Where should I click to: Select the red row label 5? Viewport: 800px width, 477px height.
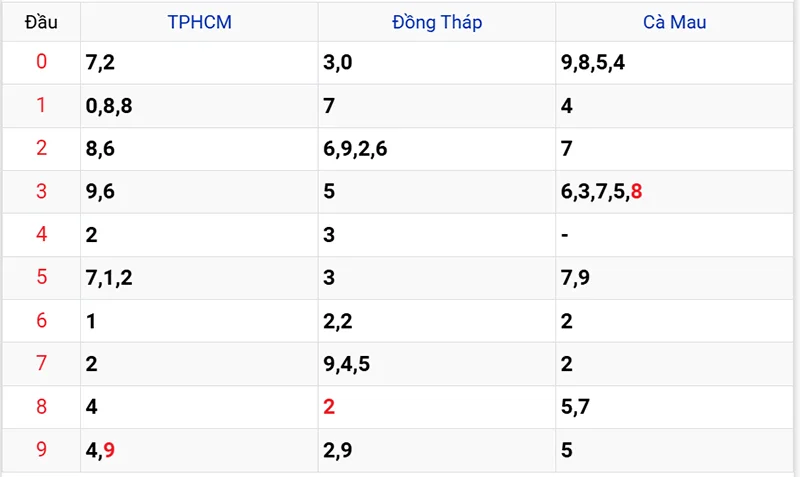41,278
